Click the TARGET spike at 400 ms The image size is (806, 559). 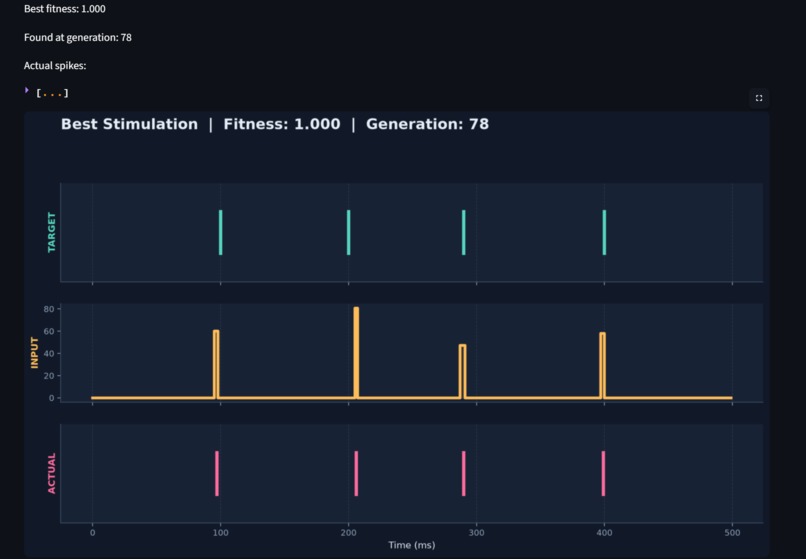coord(604,232)
